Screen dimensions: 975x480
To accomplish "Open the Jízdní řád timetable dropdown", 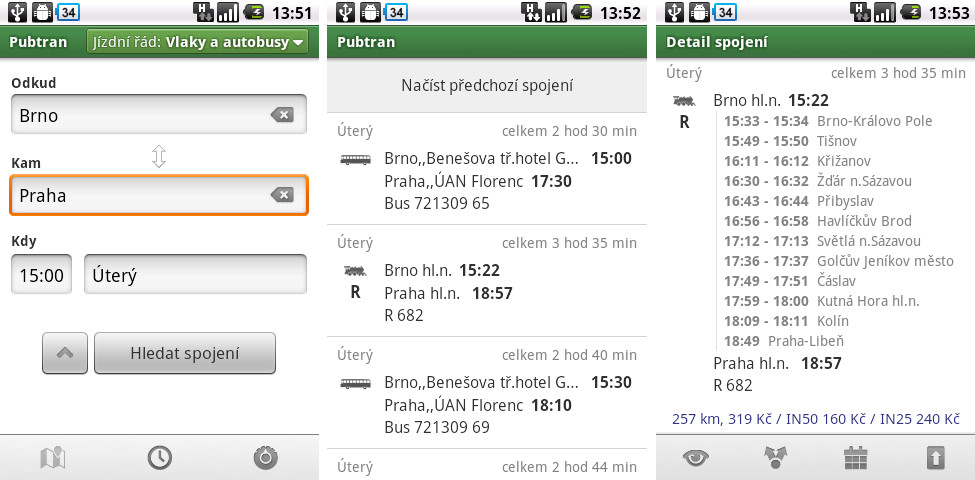I will [x=198, y=42].
